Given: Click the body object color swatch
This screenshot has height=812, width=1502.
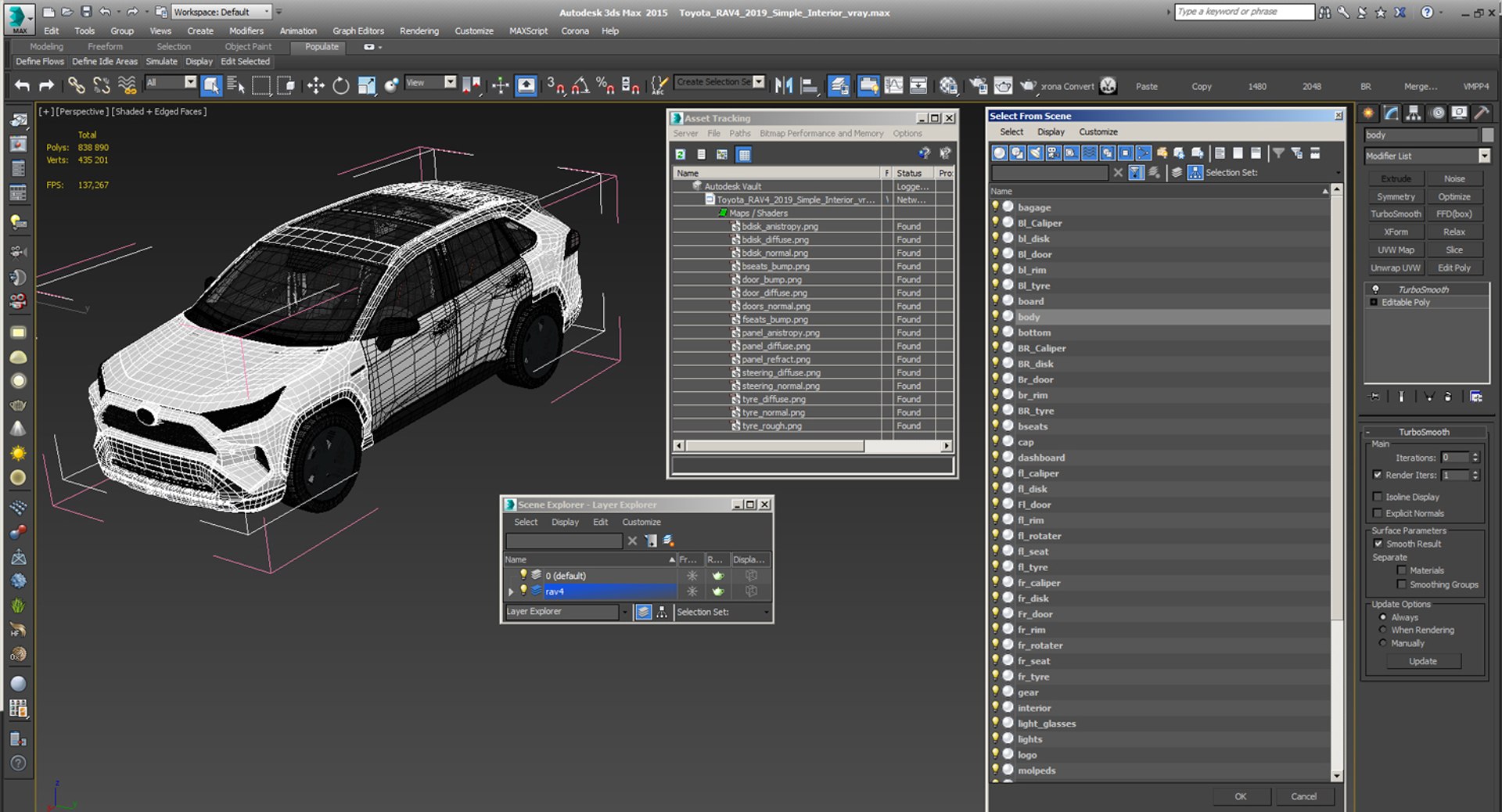Looking at the screenshot, I should click(x=1487, y=135).
